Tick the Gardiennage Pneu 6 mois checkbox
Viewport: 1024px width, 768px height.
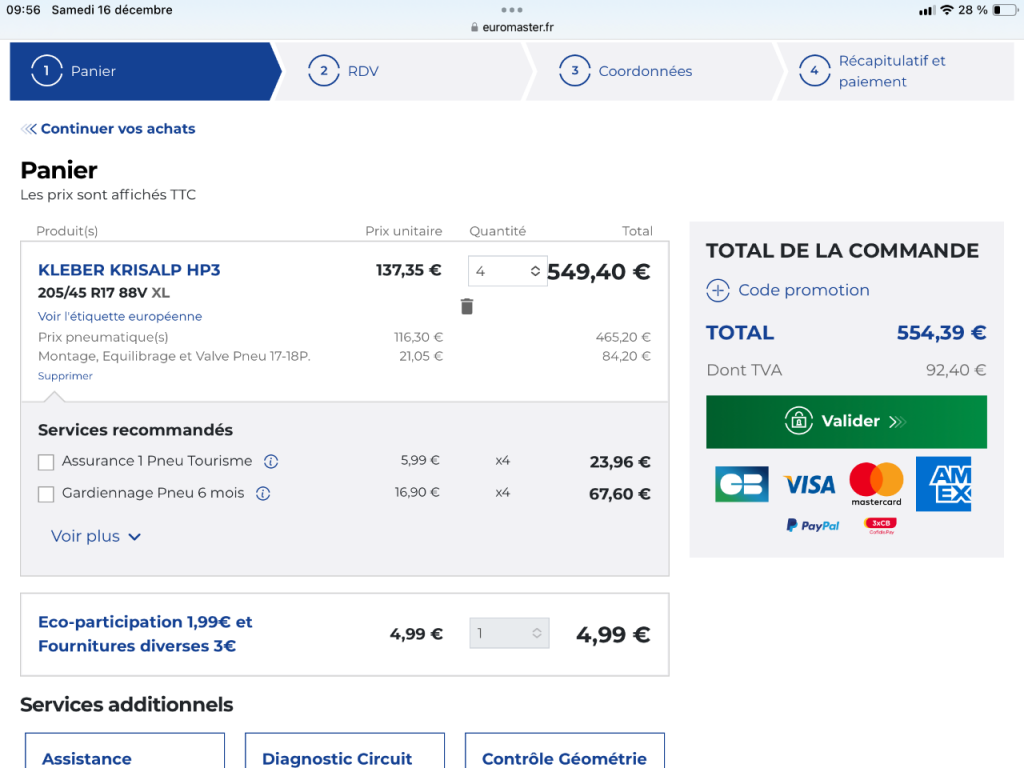tap(46, 494)
